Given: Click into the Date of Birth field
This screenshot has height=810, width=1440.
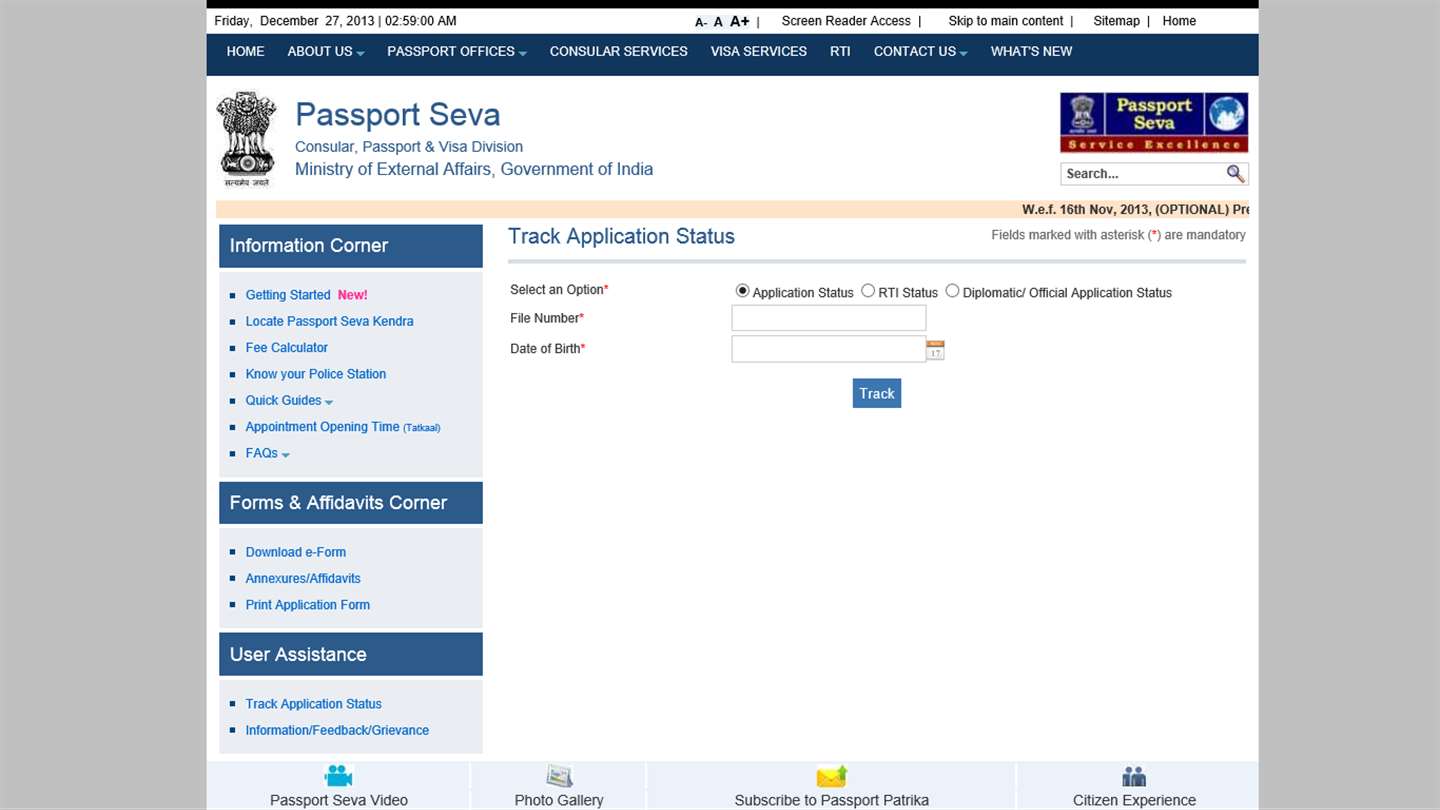Looking at the screenshot, I should click(829, 349).
